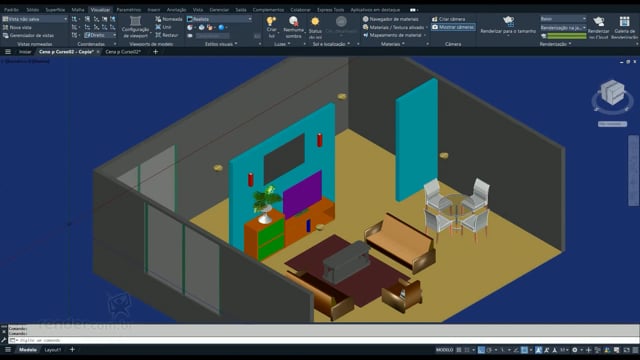Viewport: 640px width, 360px height.
Task: Click the Nomeada viewports tool
Action: coord(169,19)
